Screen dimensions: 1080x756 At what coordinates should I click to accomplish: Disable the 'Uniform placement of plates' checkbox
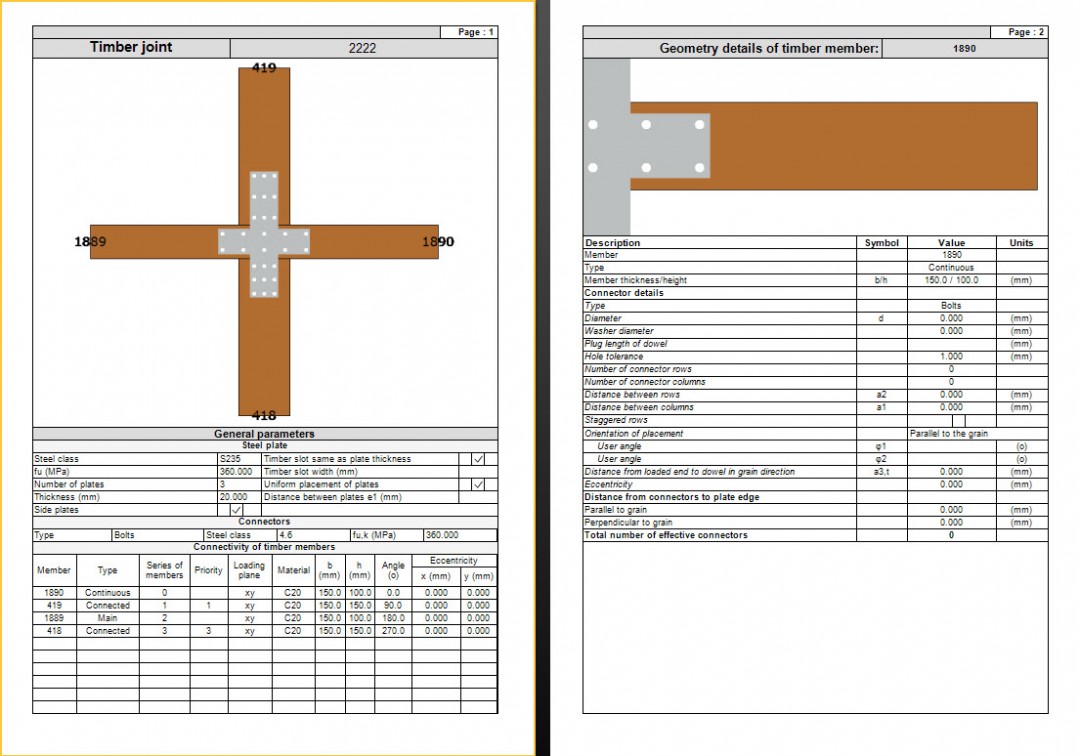pos(478,484)
